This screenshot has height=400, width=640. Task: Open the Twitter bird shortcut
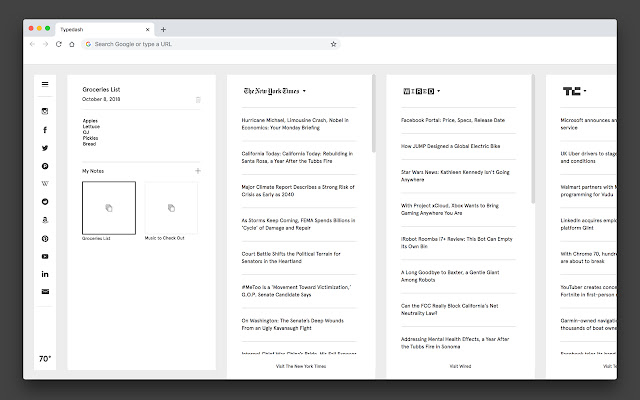pyautogui.click(x=45, y=148)
